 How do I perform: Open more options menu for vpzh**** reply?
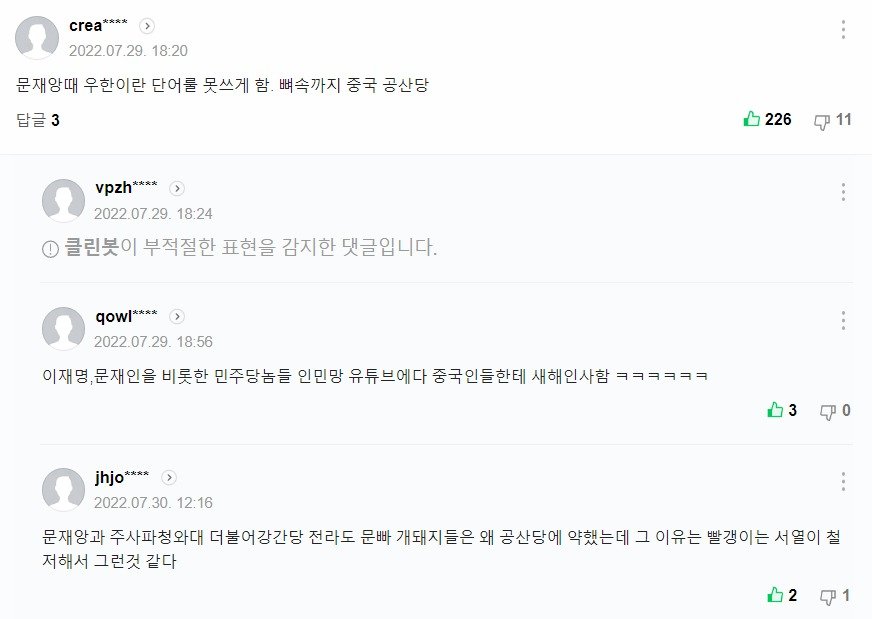(x=843, y=192)
